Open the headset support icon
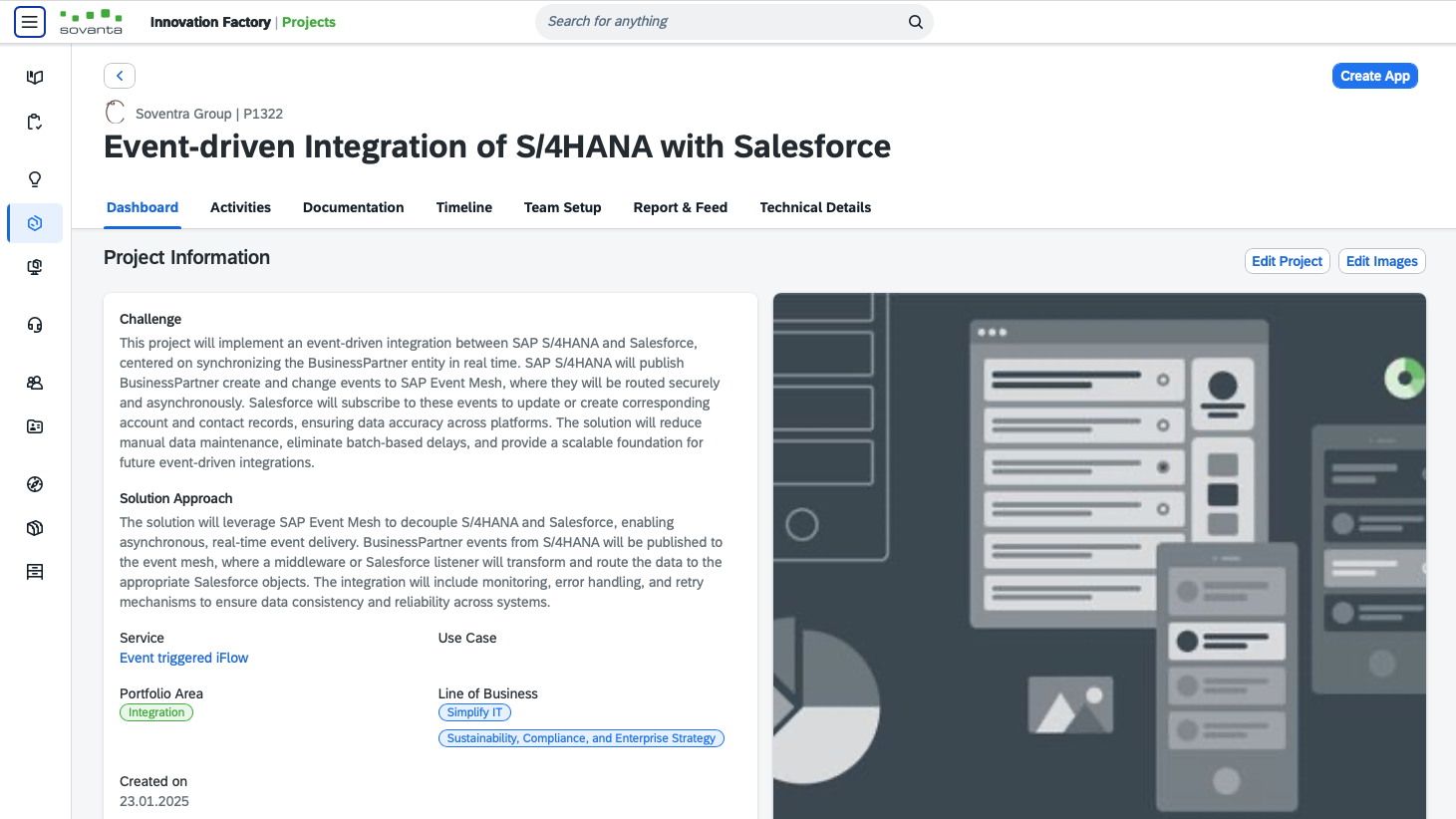The image size is (1456, 819). [x=35, y=325]
